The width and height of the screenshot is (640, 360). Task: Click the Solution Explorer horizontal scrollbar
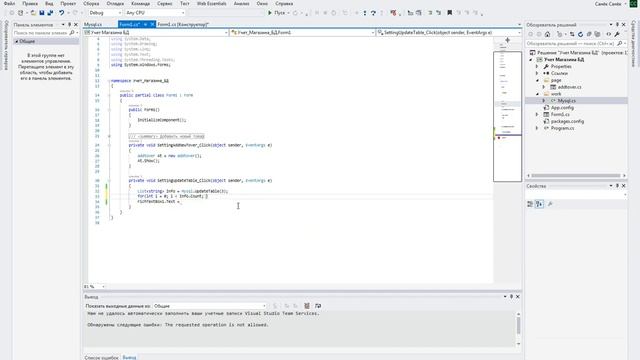pos(576,176)
